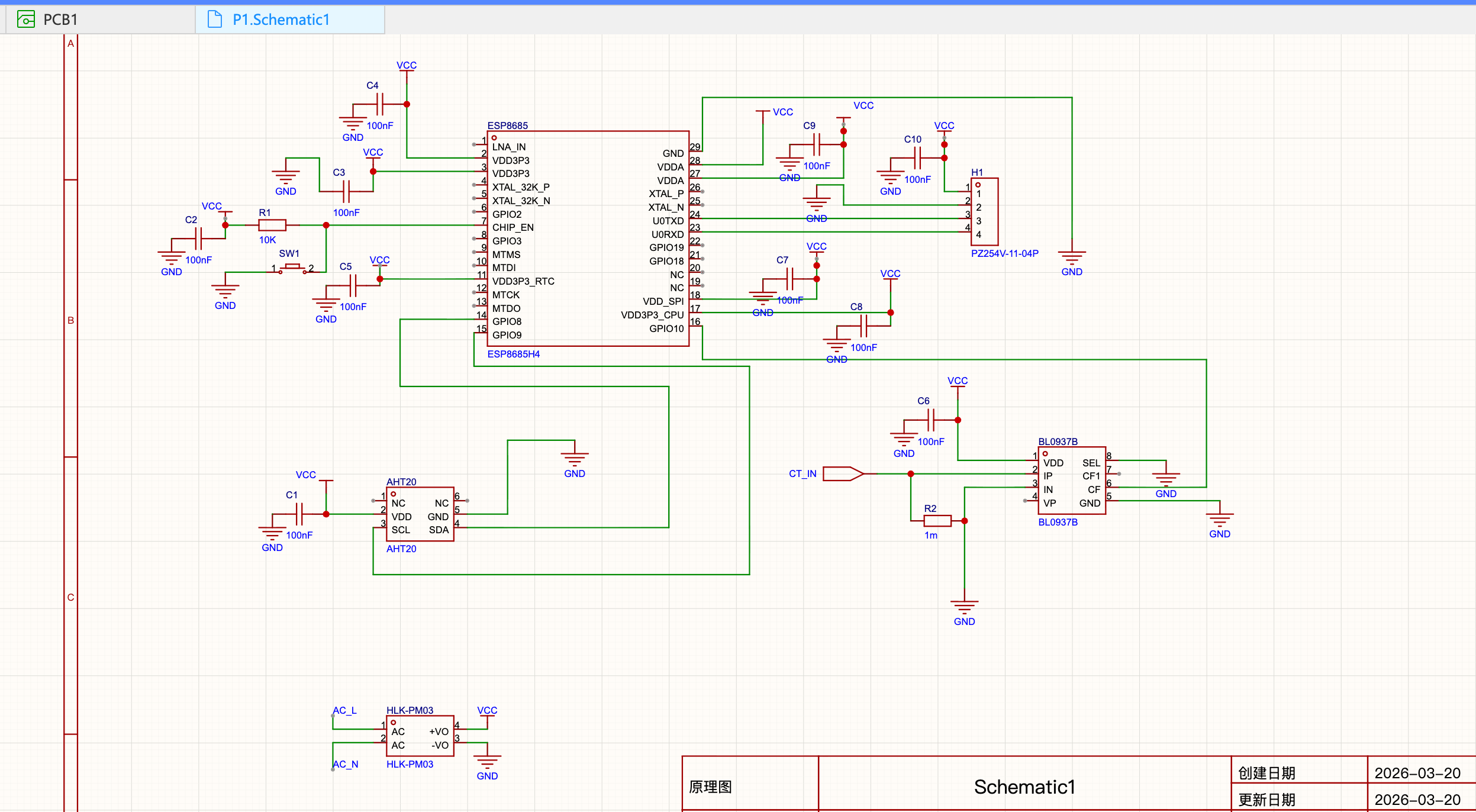Screen dimensions: 1476x812
Task: Click the Schematic1 title block text
Action: click(x=1024, y=787)
